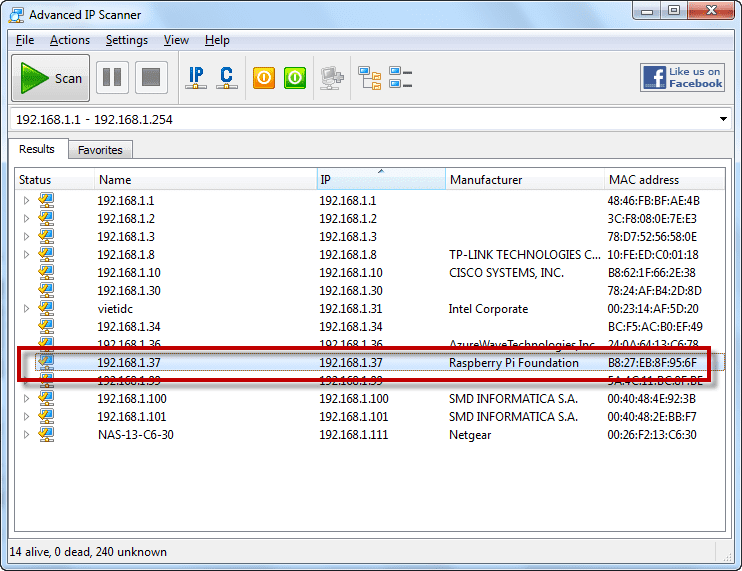Expand the vietidc device entry
742x571 pixels.
pos(27,309)
